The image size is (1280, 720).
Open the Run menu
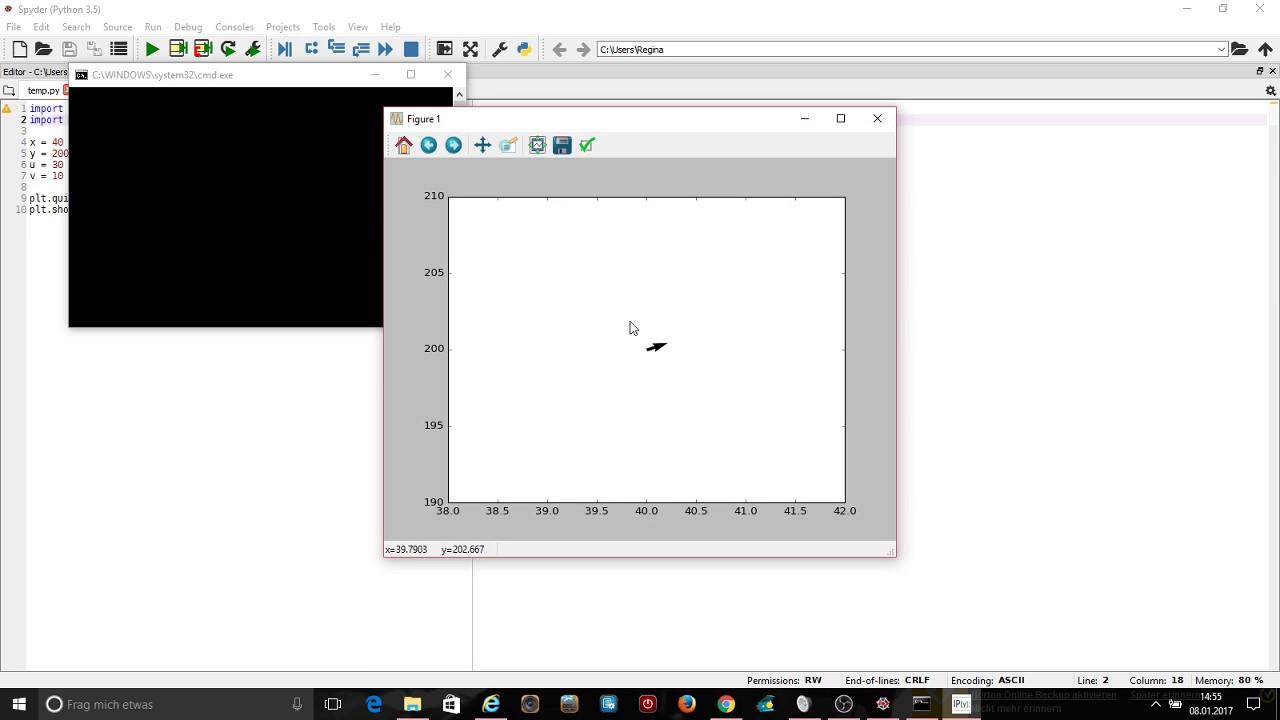[x=153, y=27]
